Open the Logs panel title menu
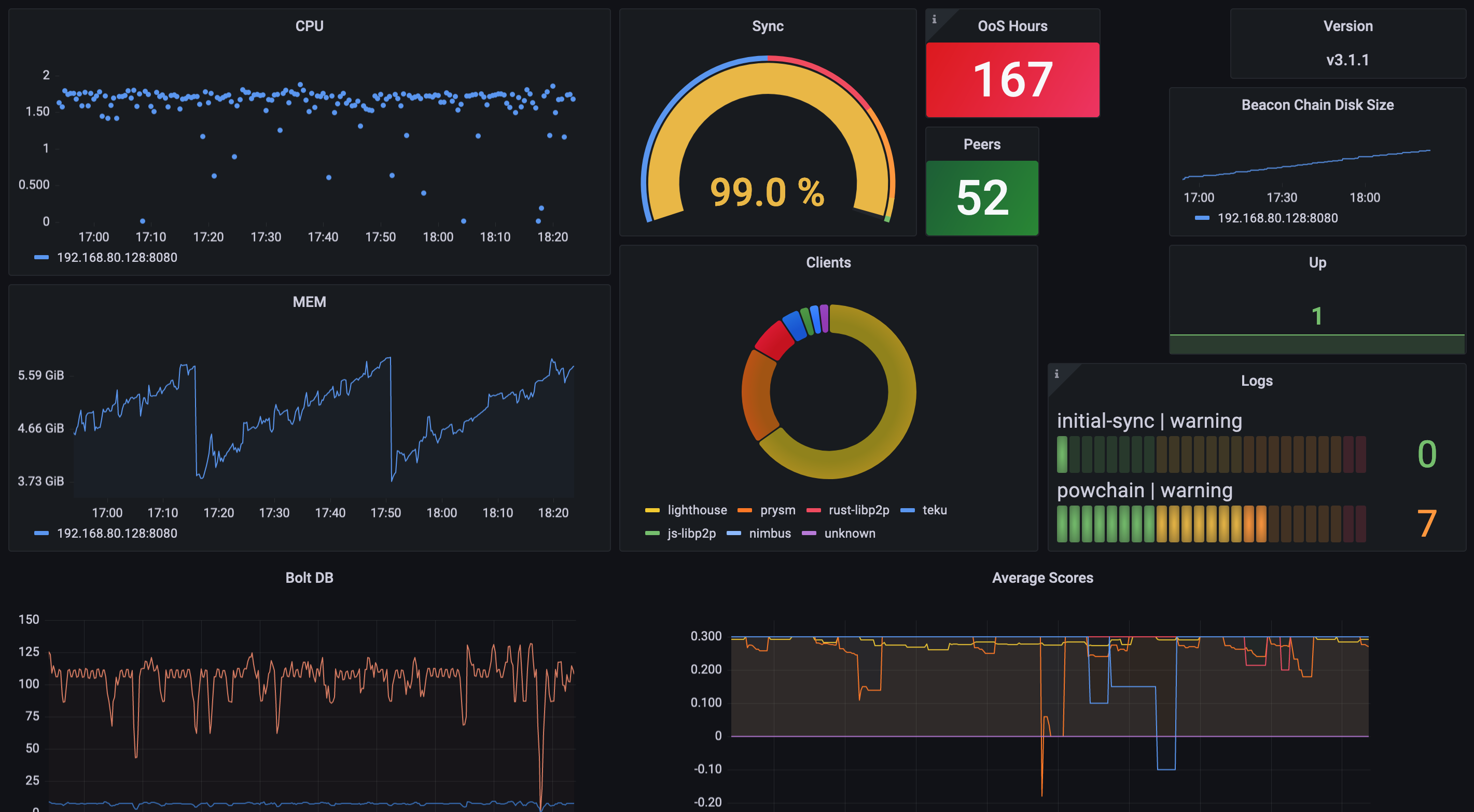Screen dimensions: 1474x812 click(x=1257, y=381)
